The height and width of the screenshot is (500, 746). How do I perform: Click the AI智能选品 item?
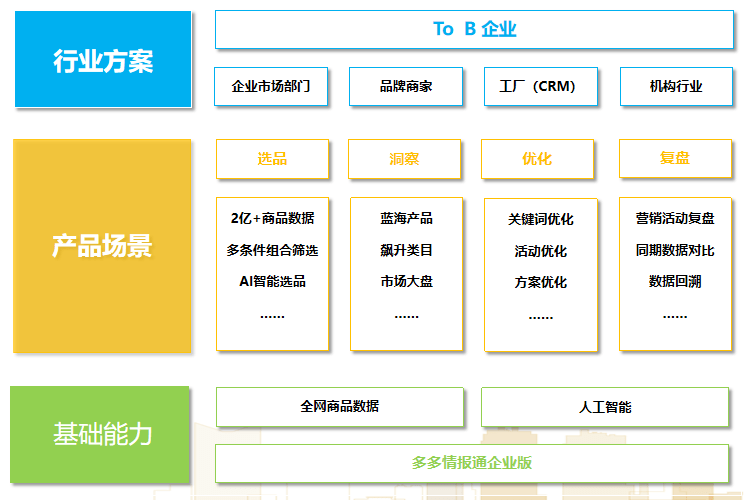[x=273, y=282]
